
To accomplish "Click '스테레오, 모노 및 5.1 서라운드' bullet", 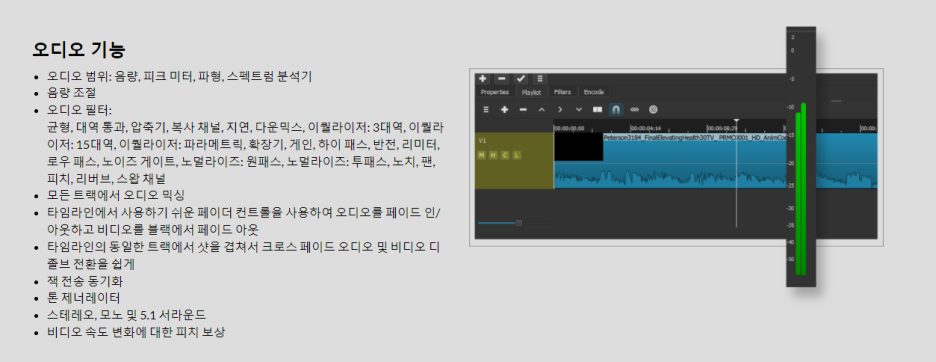I will coord(127,315).
